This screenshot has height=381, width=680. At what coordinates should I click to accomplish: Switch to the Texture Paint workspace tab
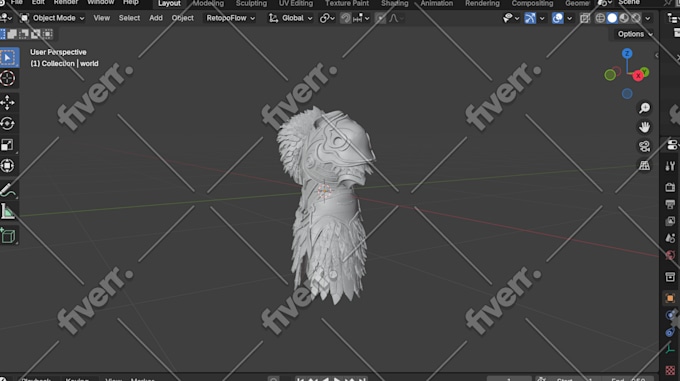pos(347,3)
